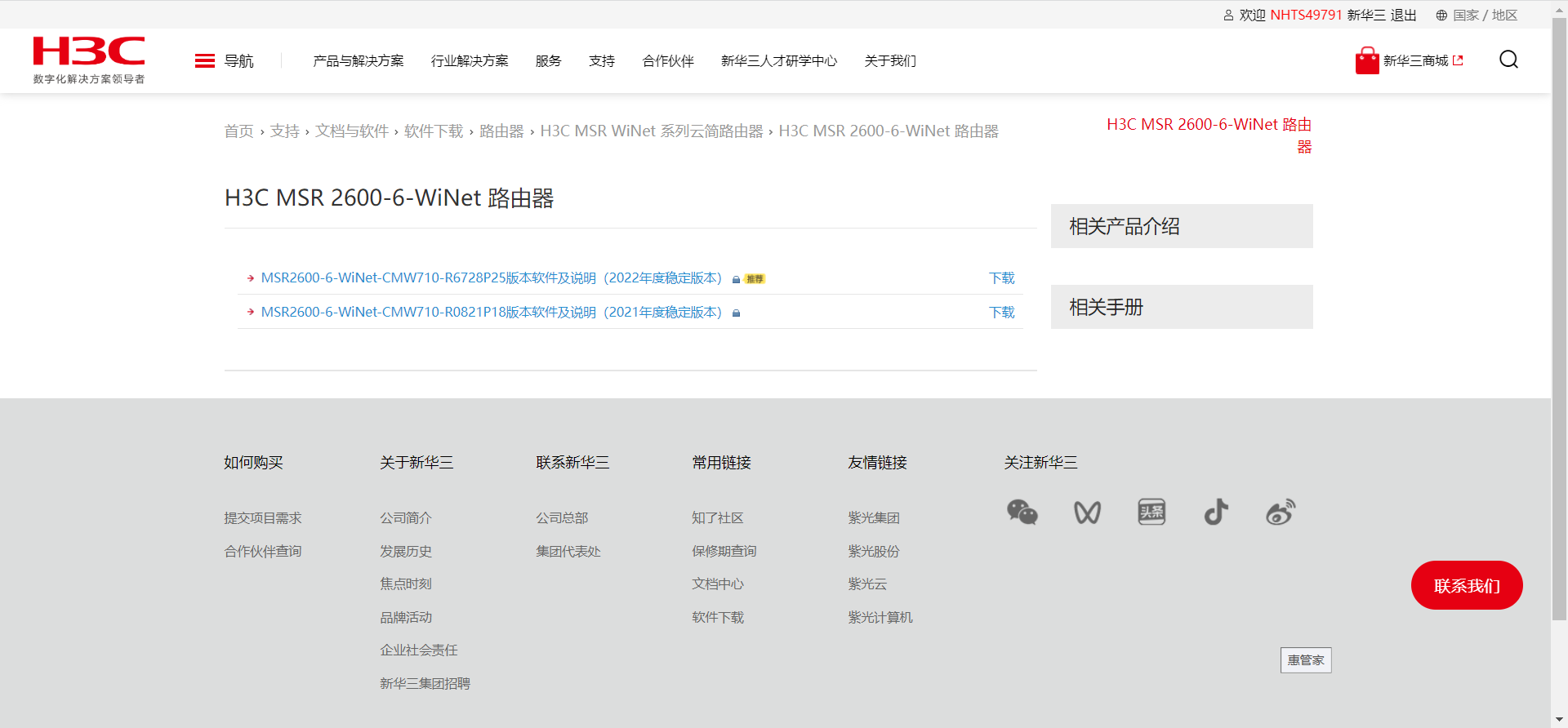The height and width of the screenshot is (728, 1568).
Task: Go to 路由器 breadcrumb
Action: (x=501, y=131)
